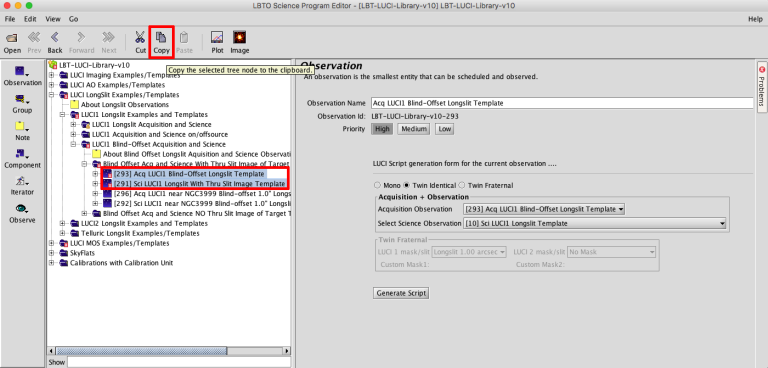
Task: Set priority to Medium
Action: tap(413, 129)
